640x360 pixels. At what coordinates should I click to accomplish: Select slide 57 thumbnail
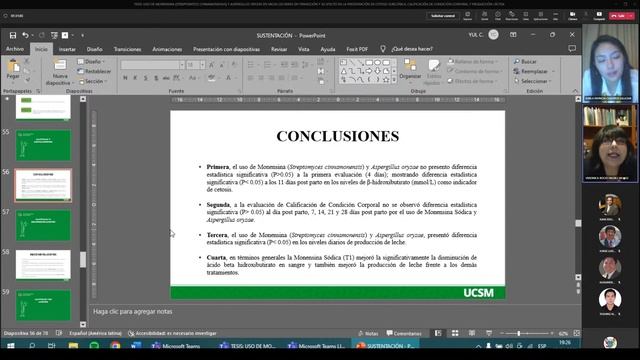click(43, 225)
